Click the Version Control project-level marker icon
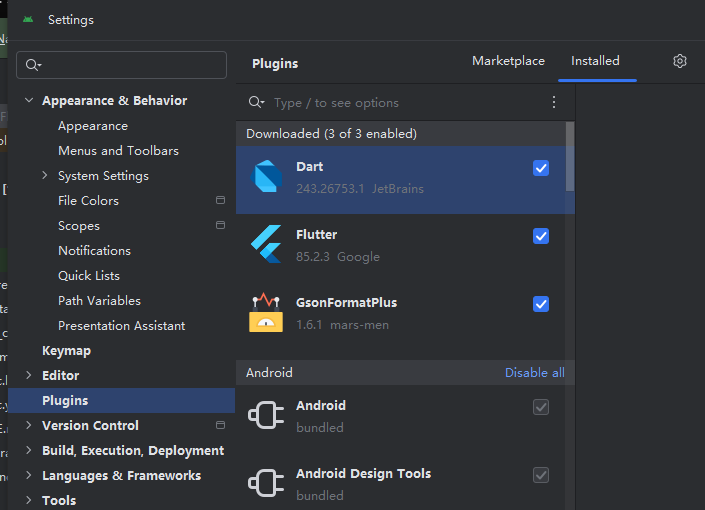The height and width of the screenshot is (510, 705). [x=220, y=425]
